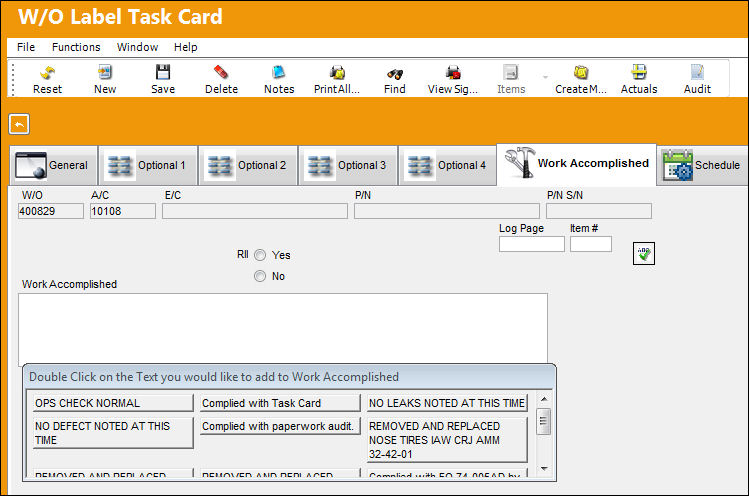Image resolution: width=749 pixels, height=496 pixels.
Task: Open Notes from the toolbar
Action: pos(279,72)
